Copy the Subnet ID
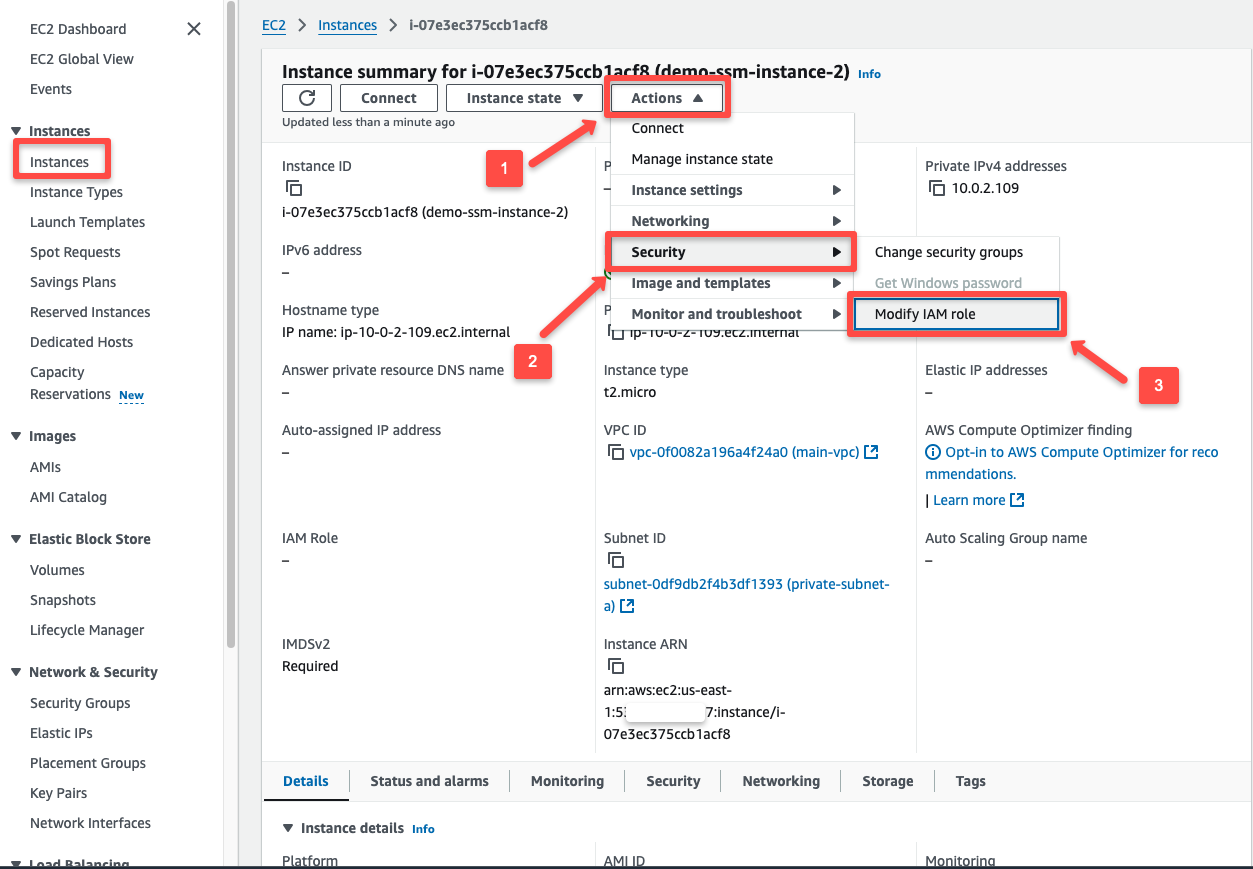 (x=616, y=560)
